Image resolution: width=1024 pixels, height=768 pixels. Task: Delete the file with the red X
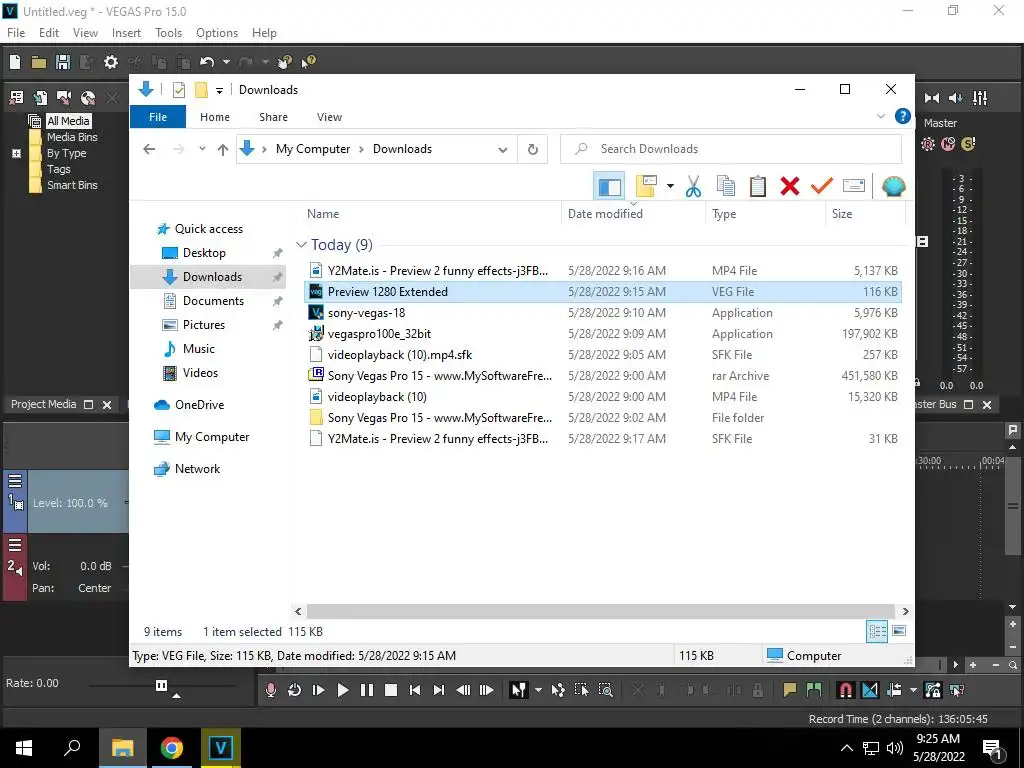pos(790,186)
